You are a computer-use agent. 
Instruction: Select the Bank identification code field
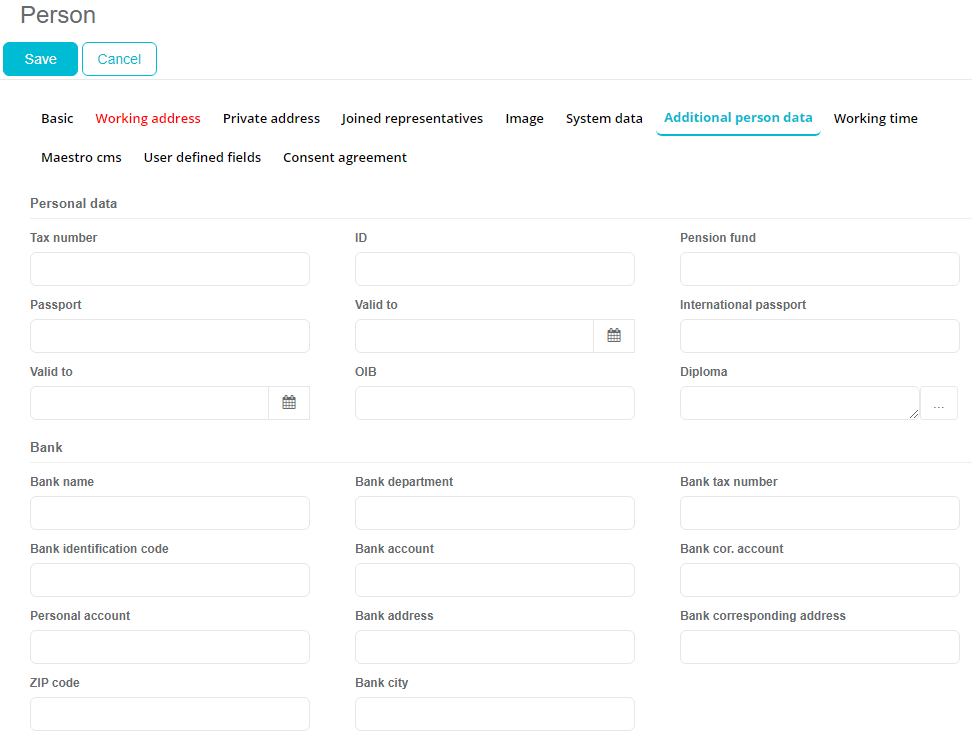pos(170,580)
